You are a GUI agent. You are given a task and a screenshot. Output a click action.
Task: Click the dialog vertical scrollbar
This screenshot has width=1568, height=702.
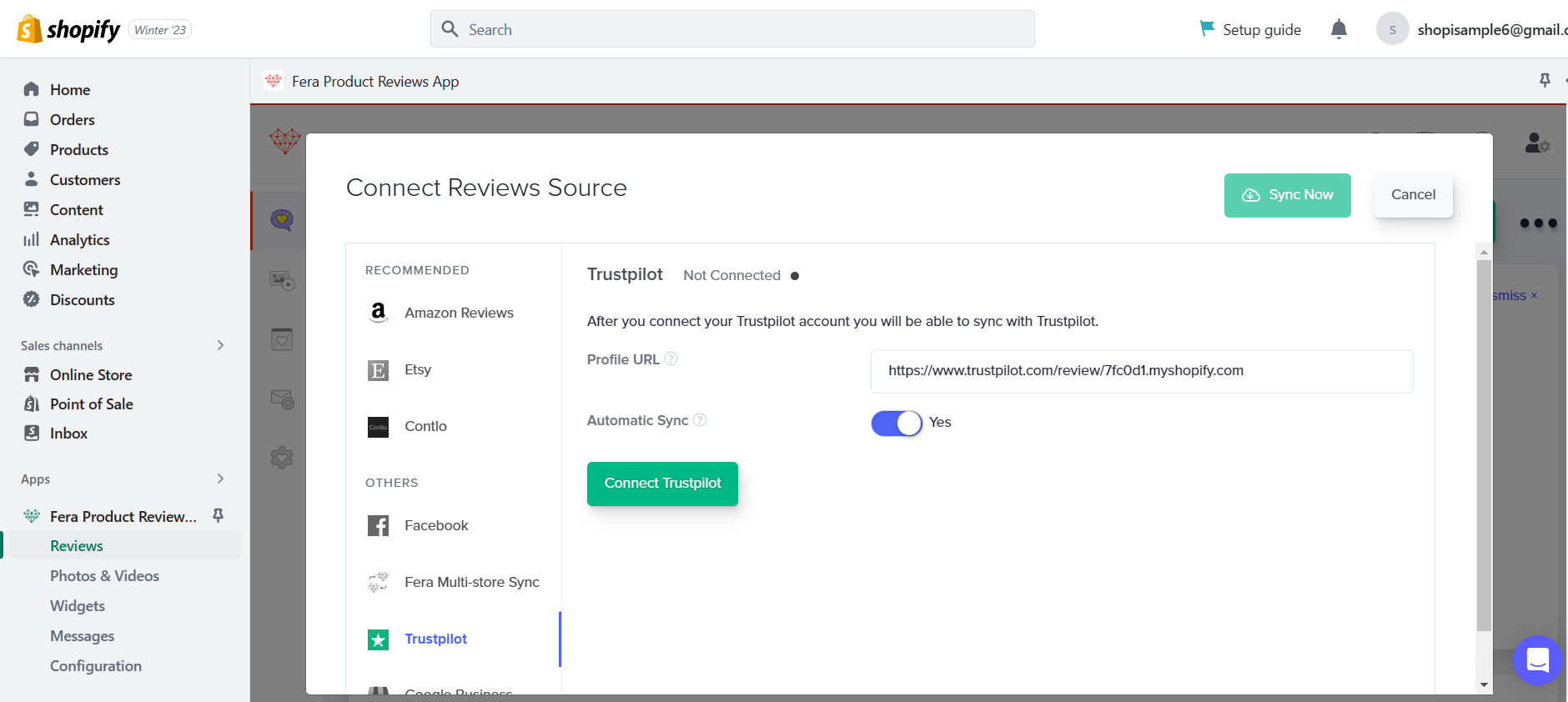point(1484,445)
